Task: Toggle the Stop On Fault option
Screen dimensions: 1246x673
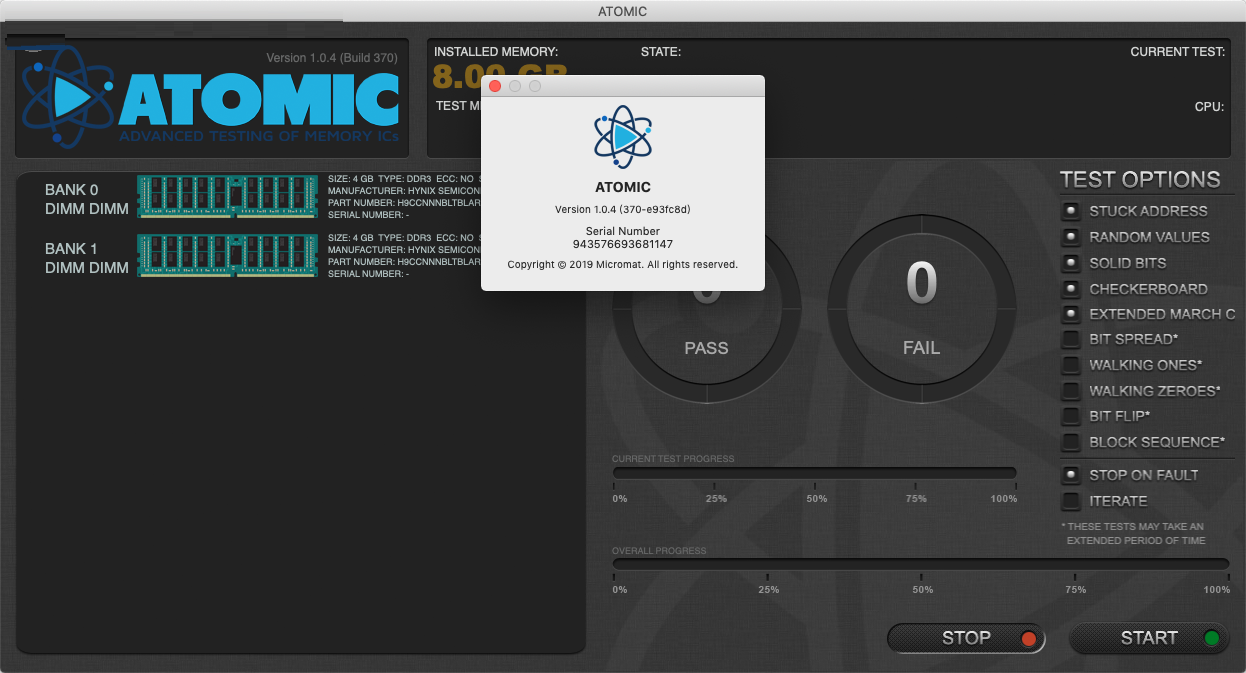Action: [1071, 475]
